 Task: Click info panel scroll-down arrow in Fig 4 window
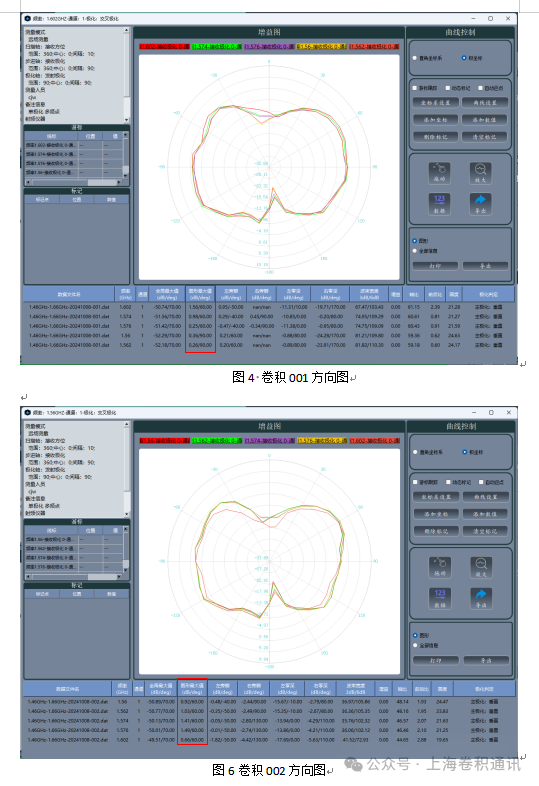pyautogui.click(x=126, y=120)
